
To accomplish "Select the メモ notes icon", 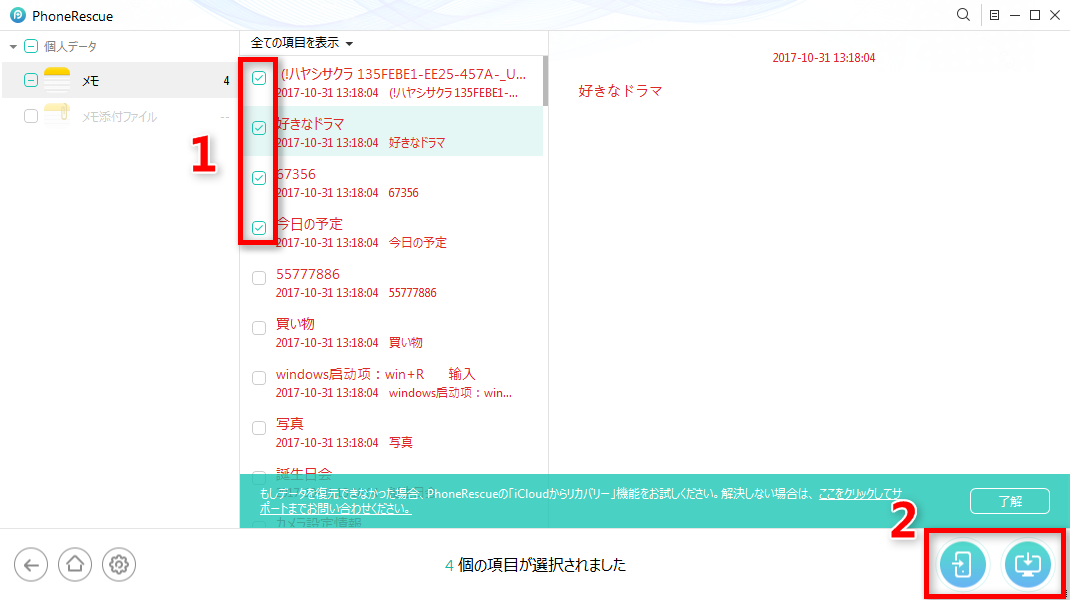I will [x=57, y=80].
